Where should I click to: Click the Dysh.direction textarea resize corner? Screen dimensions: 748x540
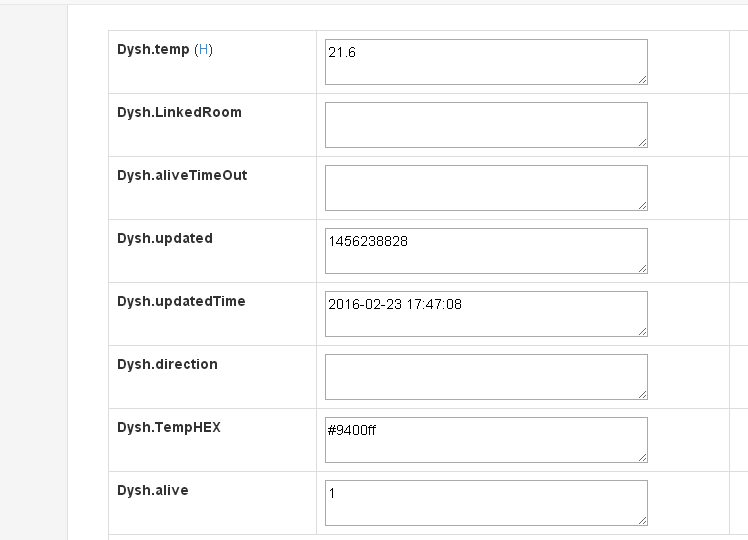click(x=642, y=394)
